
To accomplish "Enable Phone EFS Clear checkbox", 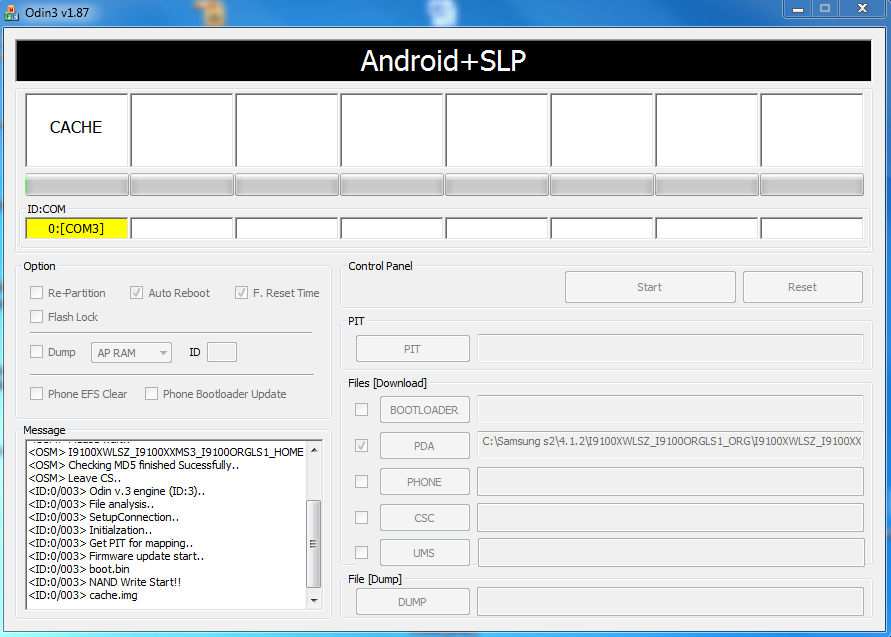I will click(x=36, y=393).
